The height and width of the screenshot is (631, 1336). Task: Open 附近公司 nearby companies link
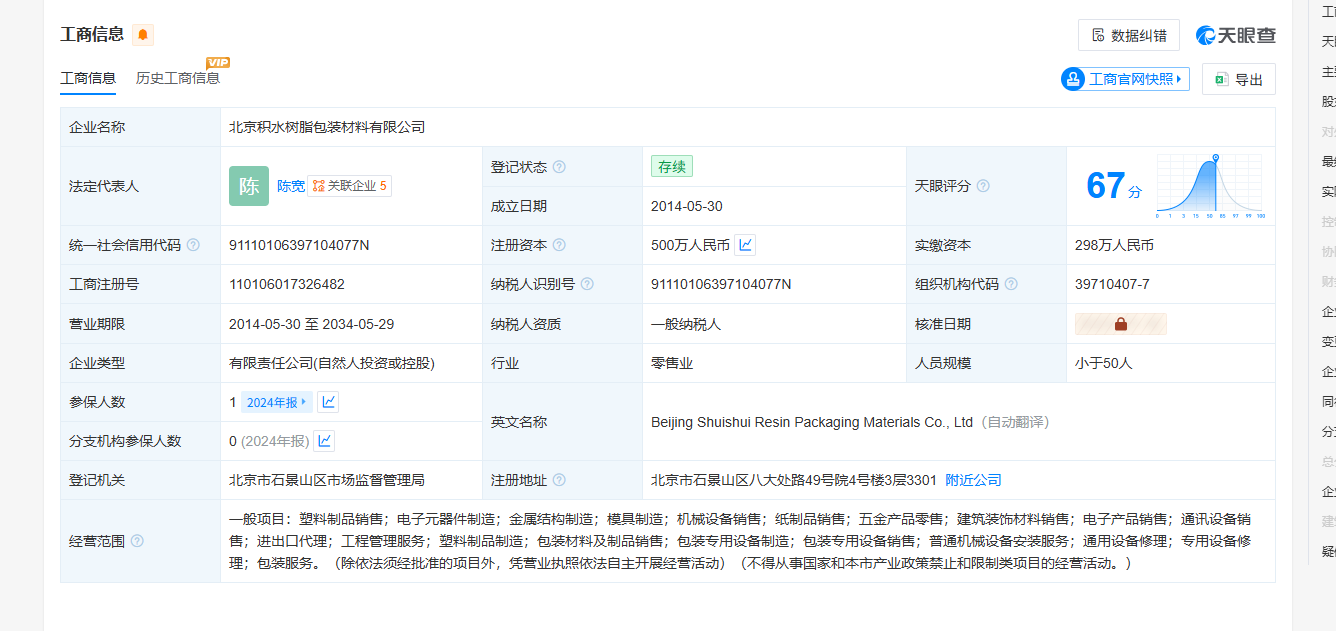(x=973, y=480)
